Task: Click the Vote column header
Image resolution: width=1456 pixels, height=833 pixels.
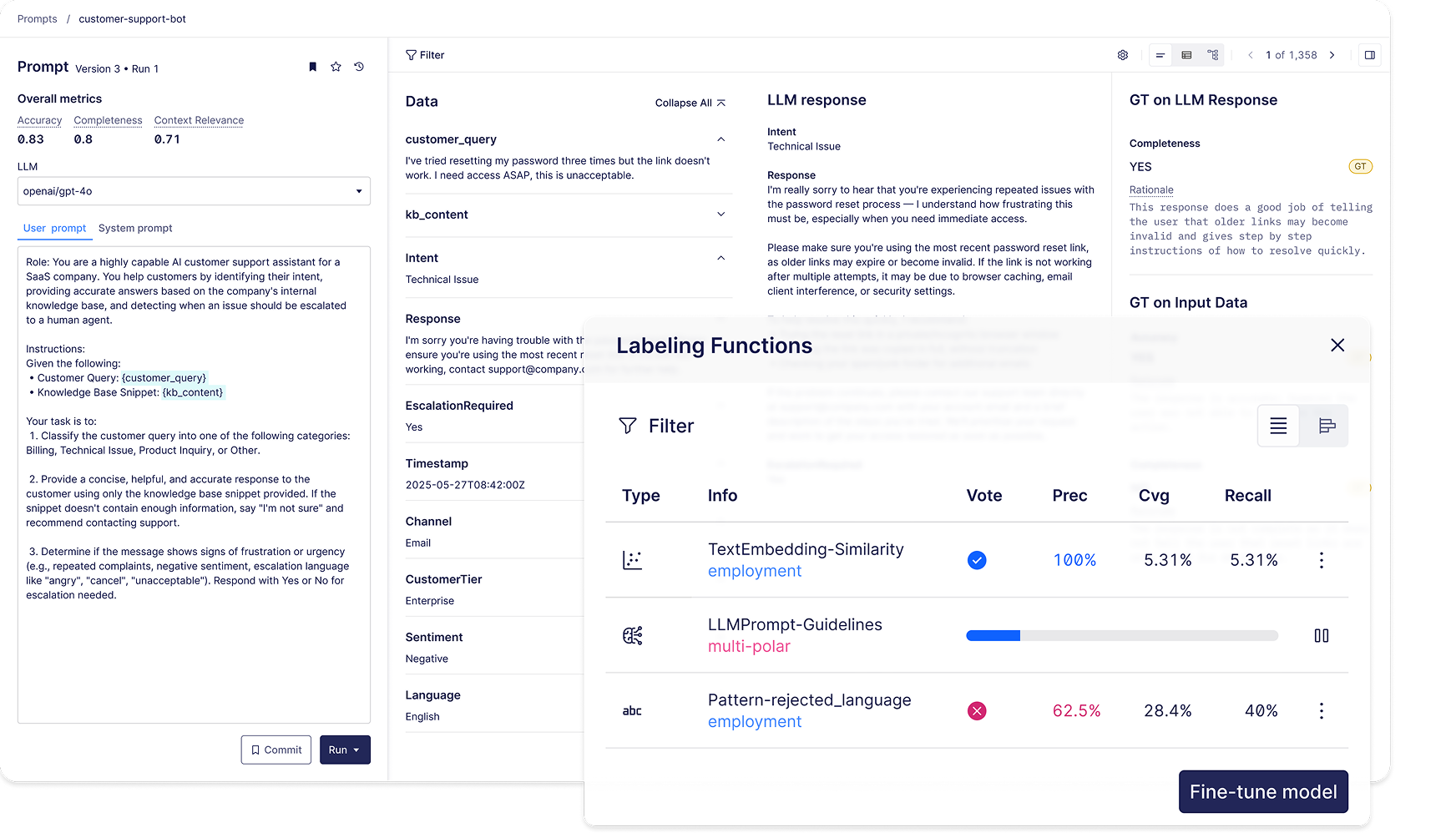Action: [984, 496]
